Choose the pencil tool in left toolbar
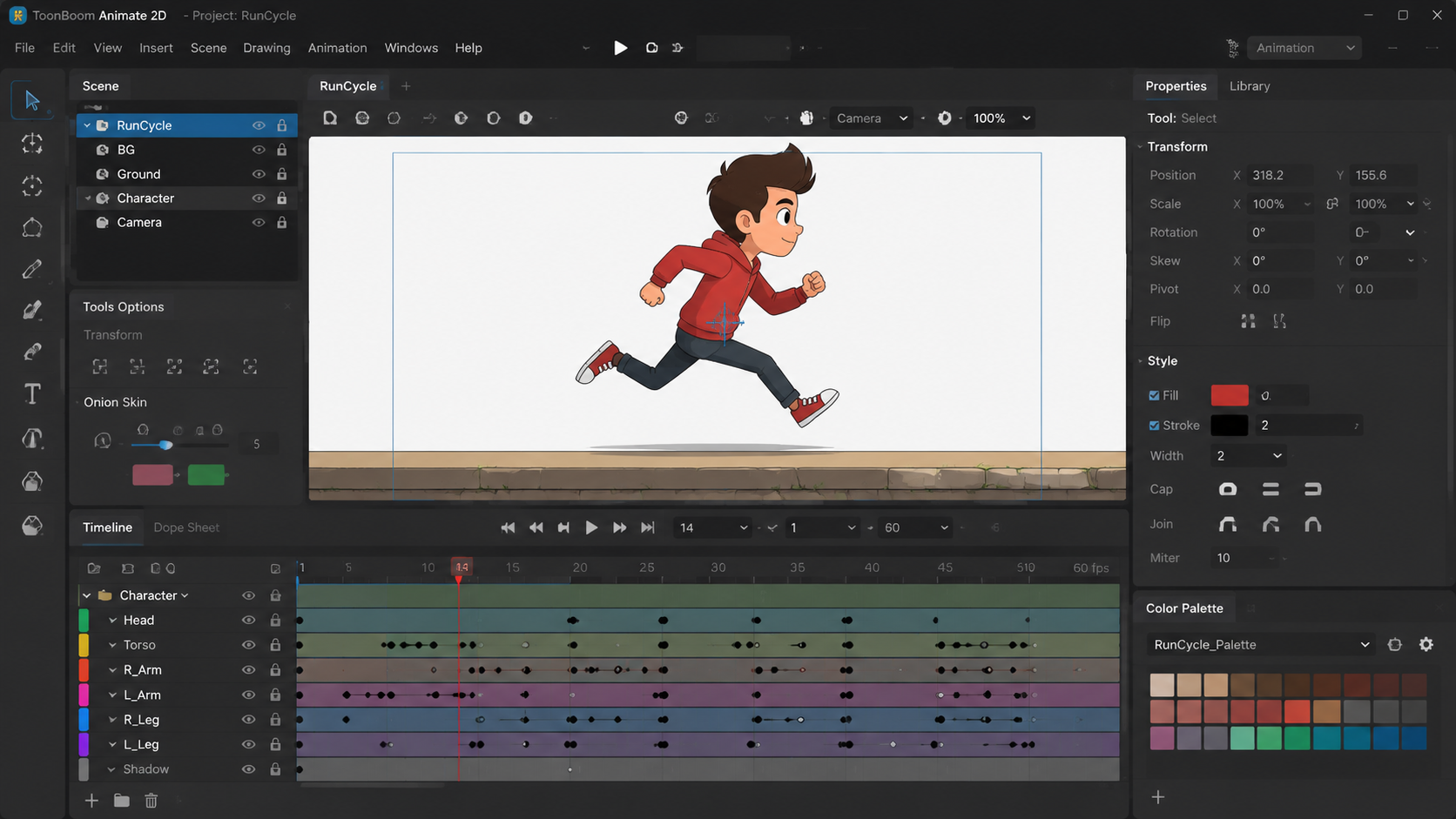Image resolution: width=1456 pixels, height=819 pixels. coord(32,269)
